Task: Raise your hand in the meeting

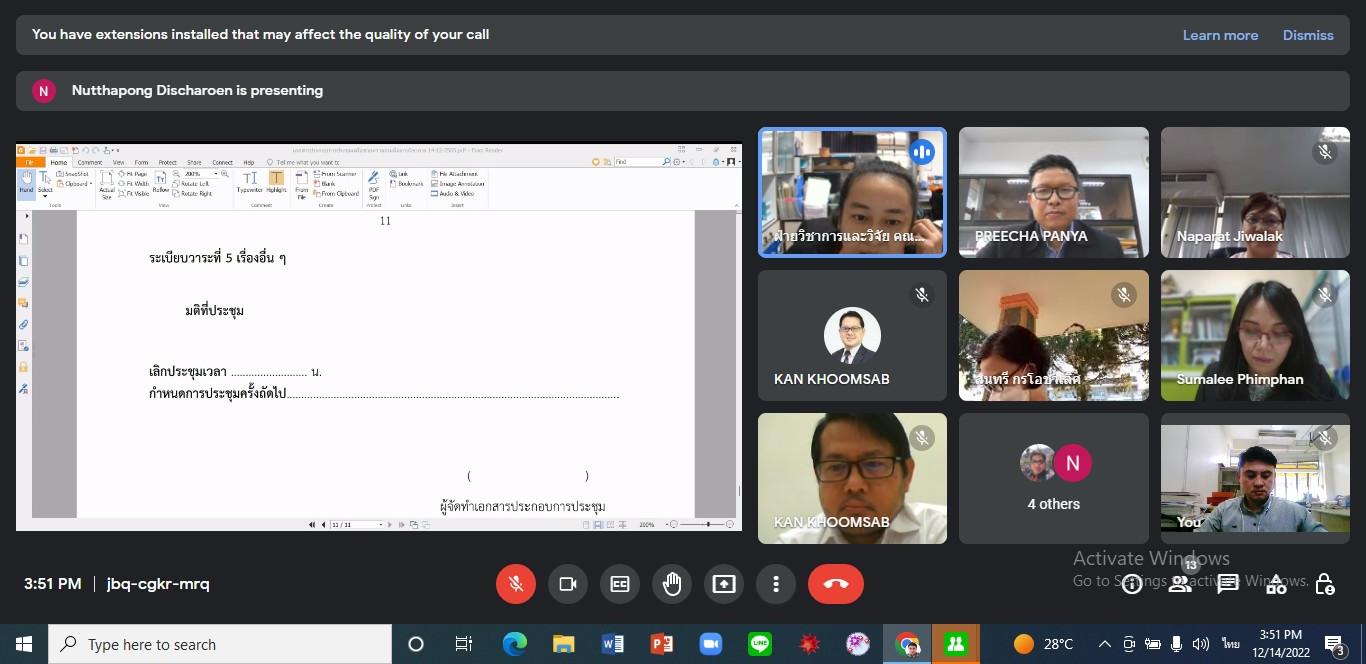Action: point(672,584)
